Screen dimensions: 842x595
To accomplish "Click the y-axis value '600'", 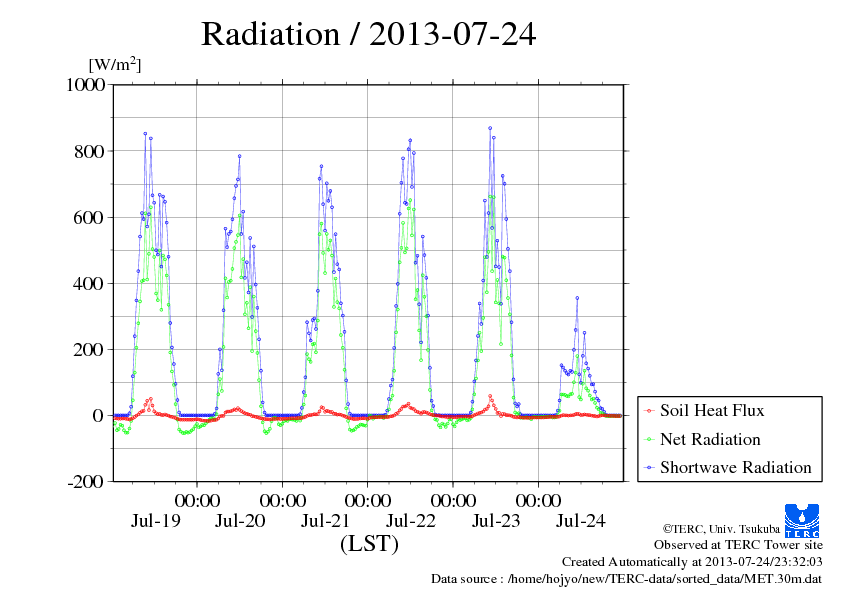I will [x=89, y=217].
